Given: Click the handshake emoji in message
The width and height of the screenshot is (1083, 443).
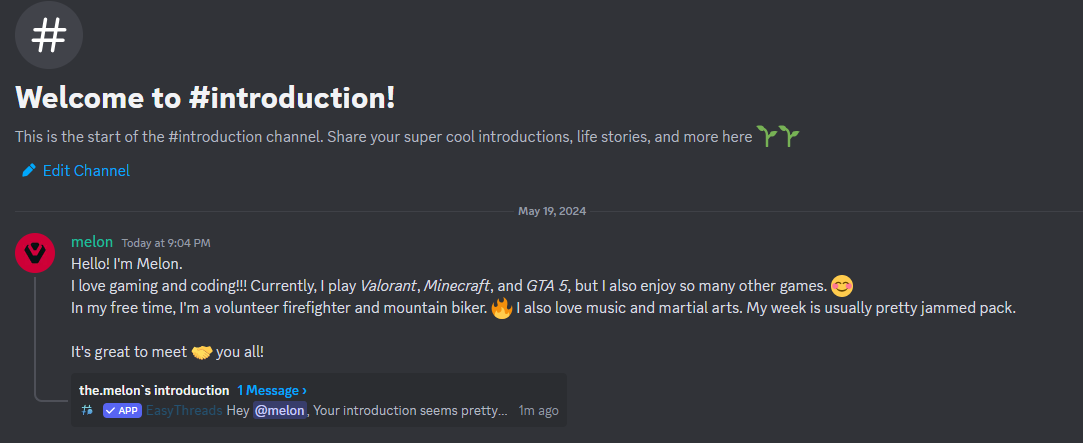Looking at the screenshot, I should coord(203,352).
